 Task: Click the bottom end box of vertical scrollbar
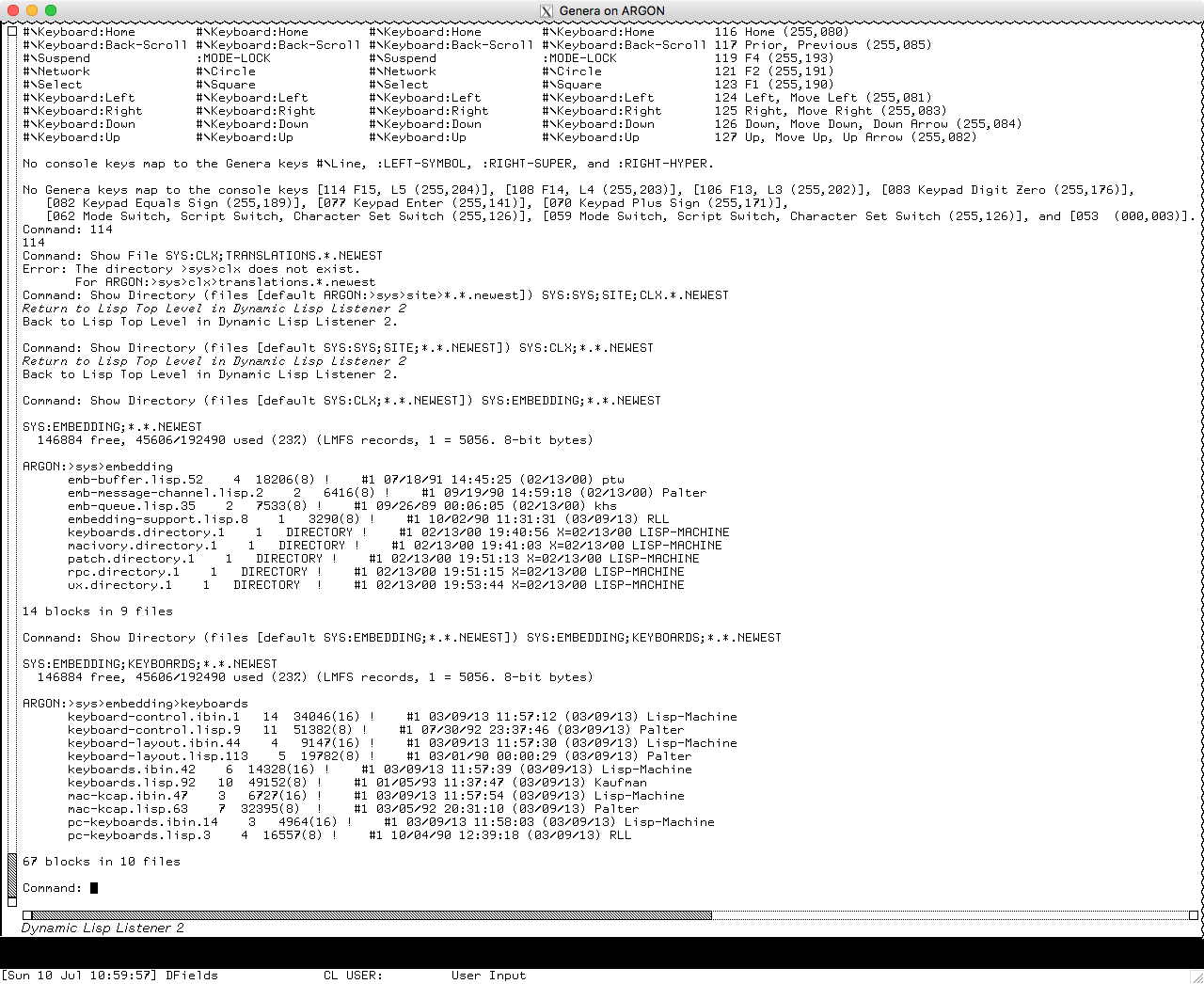[x=12, y=900]
